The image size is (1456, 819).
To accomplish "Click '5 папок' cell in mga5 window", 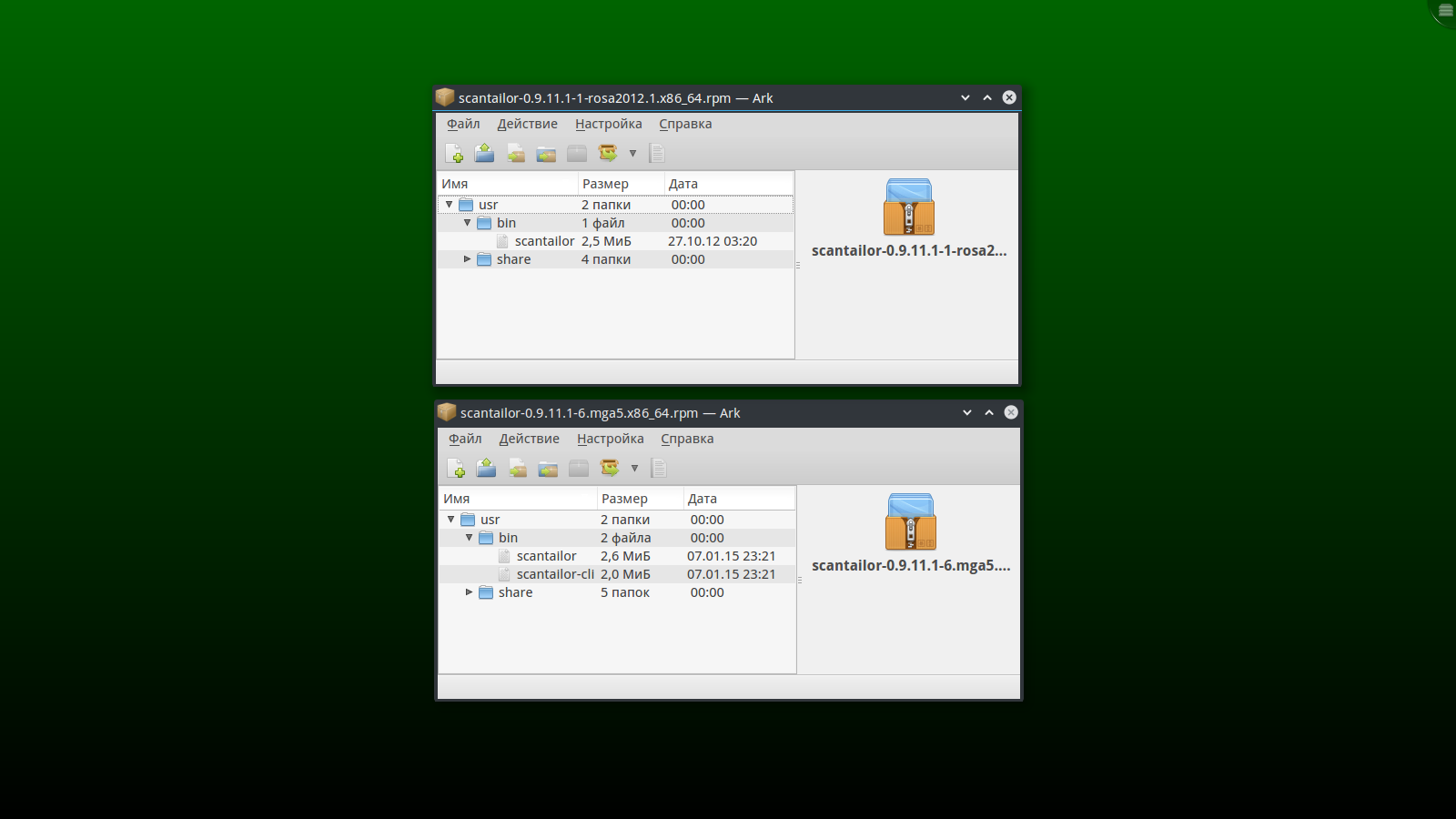I will point(624,592).
